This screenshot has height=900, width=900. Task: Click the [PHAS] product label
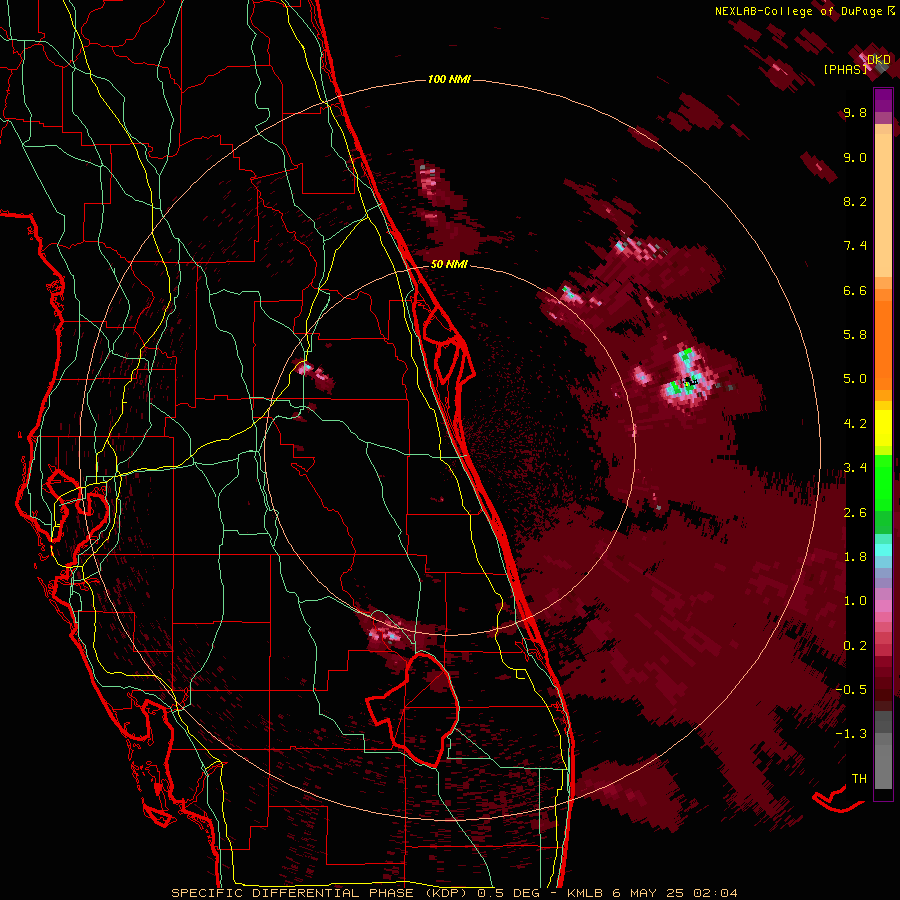[x=845, y=69]
